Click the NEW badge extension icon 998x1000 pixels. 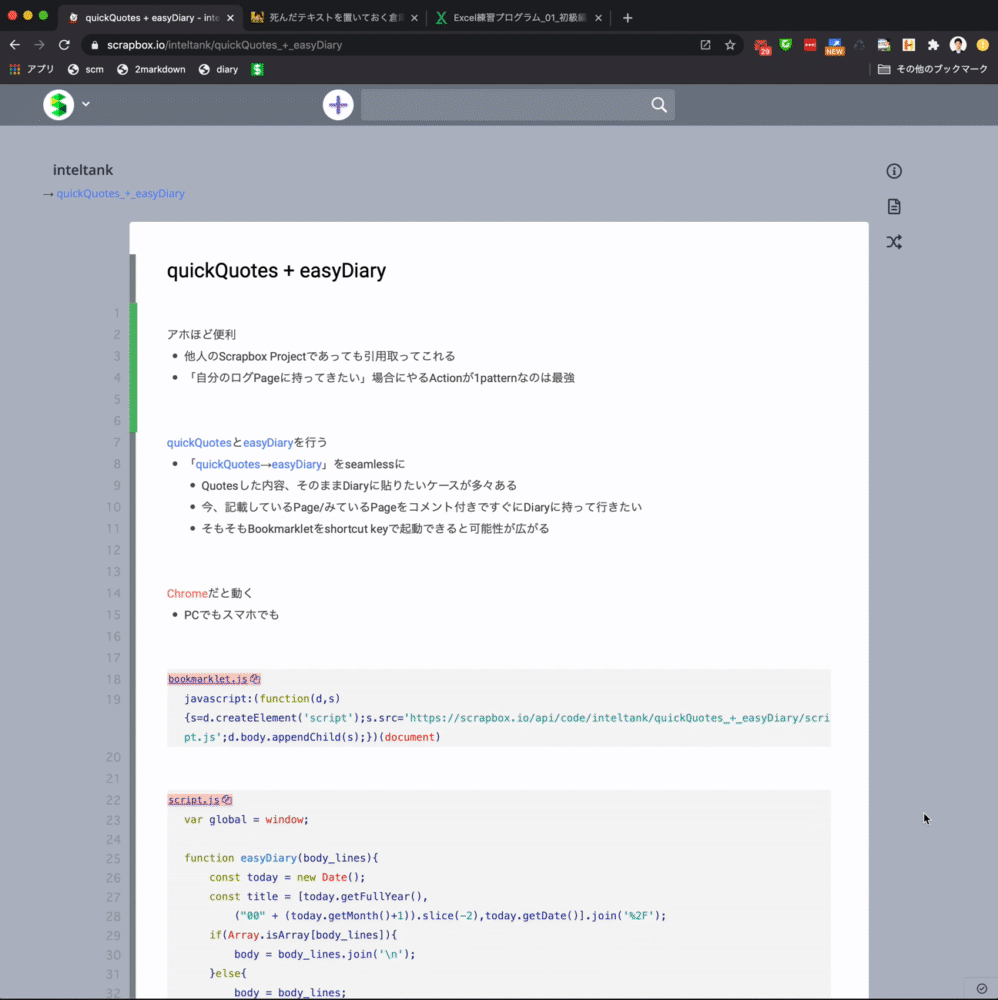[834, 46]
